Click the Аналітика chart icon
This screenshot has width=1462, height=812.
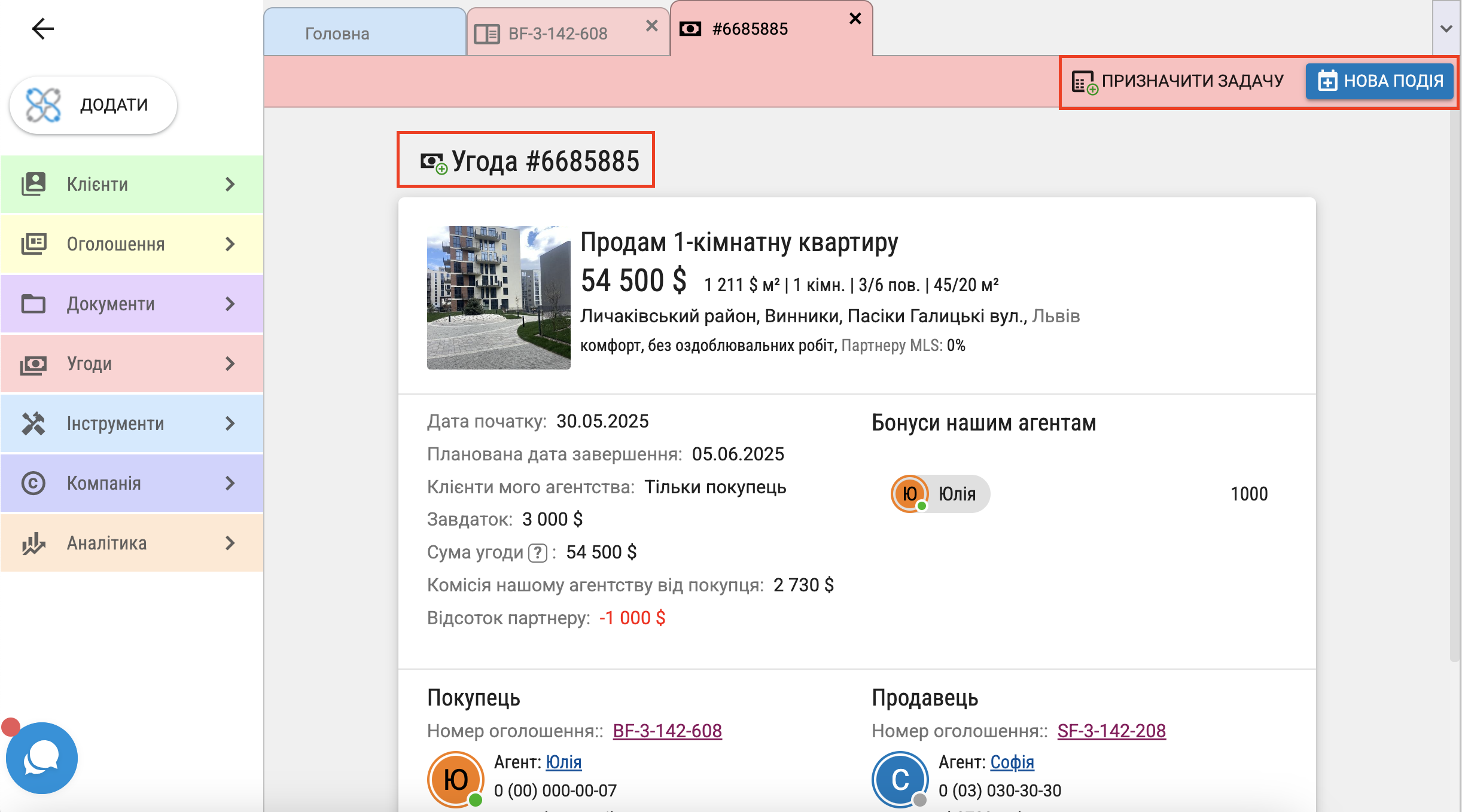[x=33, y=543]
